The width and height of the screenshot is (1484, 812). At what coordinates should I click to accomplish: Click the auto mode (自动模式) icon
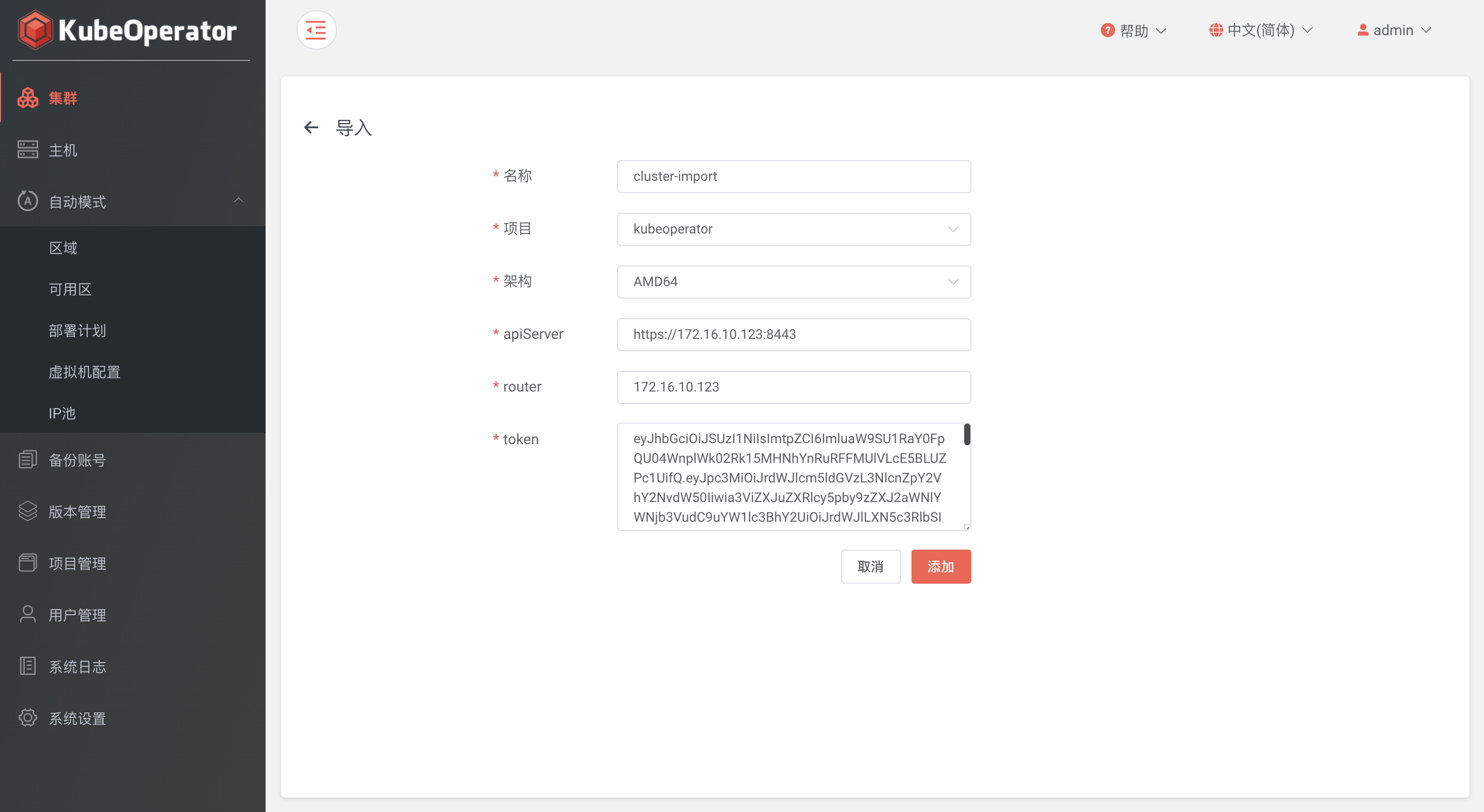click(x=28, y=201)
